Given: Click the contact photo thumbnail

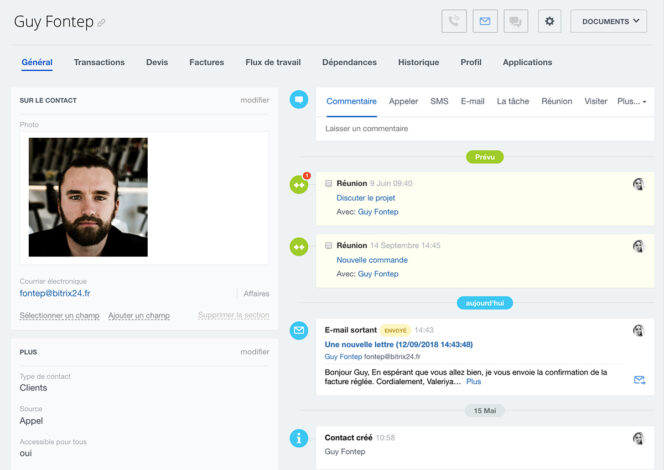Looking at the screenshot, I should pos(88,197).
